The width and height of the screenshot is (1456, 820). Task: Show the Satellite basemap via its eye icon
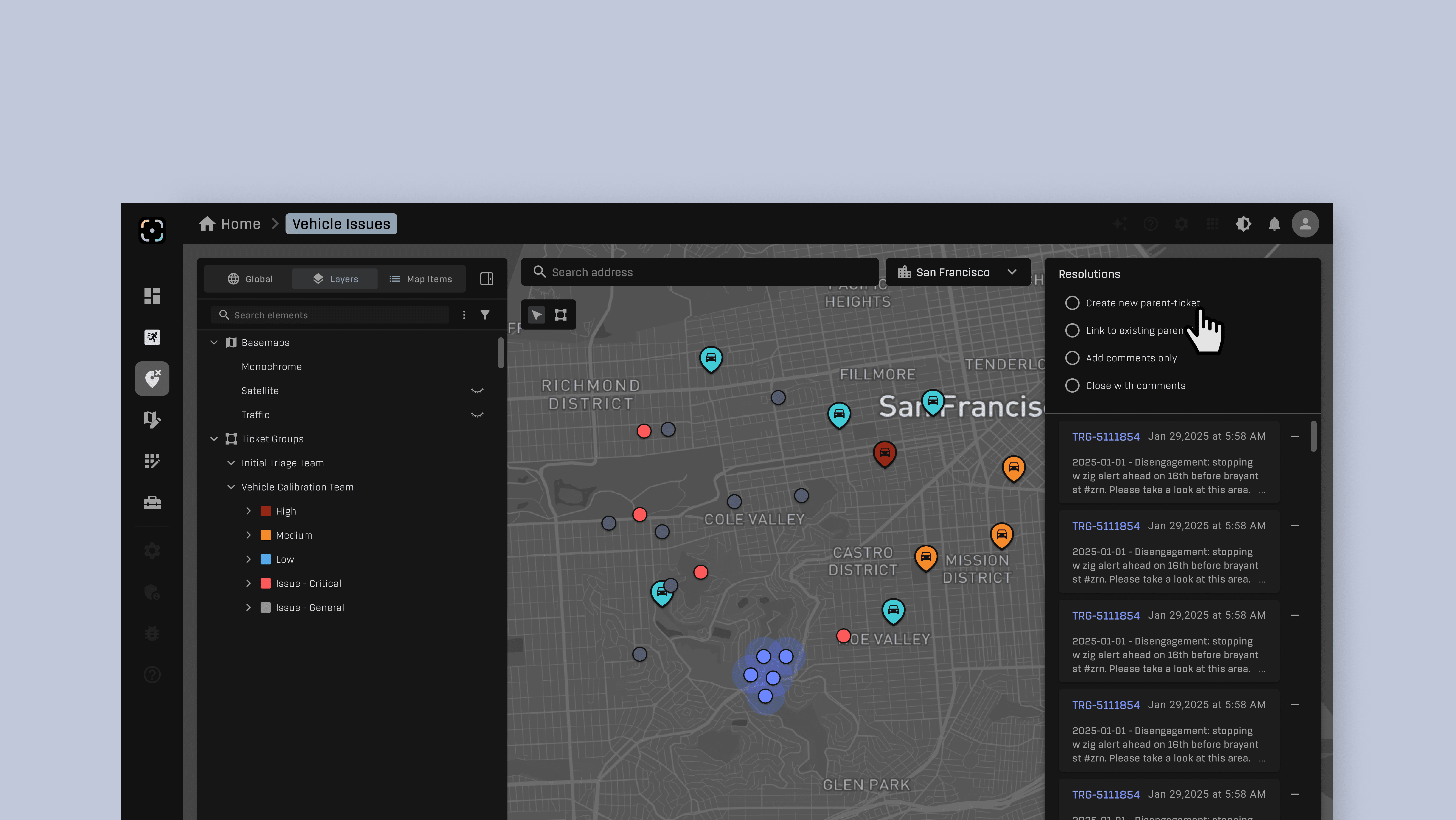click(x=477, y=391)
